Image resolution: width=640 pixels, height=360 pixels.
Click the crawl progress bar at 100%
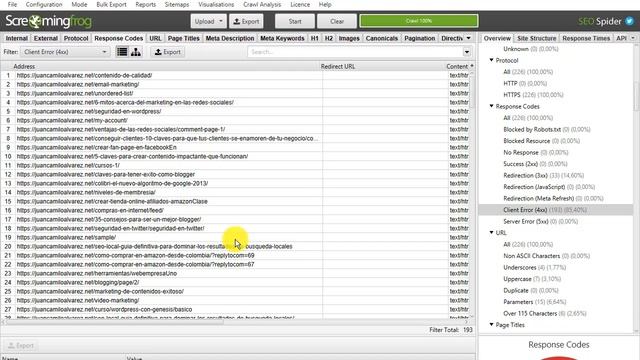pyautogui.click(x=419, y=21)
